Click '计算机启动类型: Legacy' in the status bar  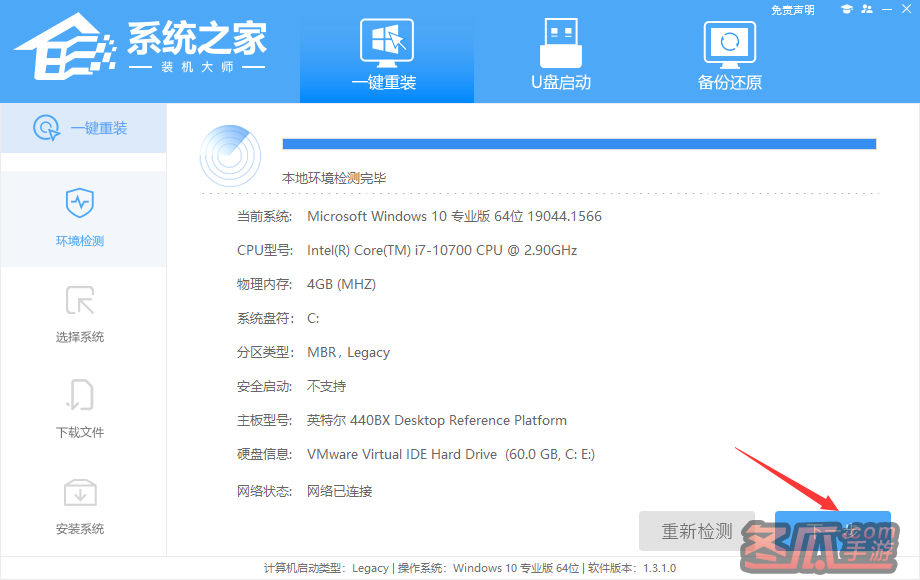[x=326, y=568]
